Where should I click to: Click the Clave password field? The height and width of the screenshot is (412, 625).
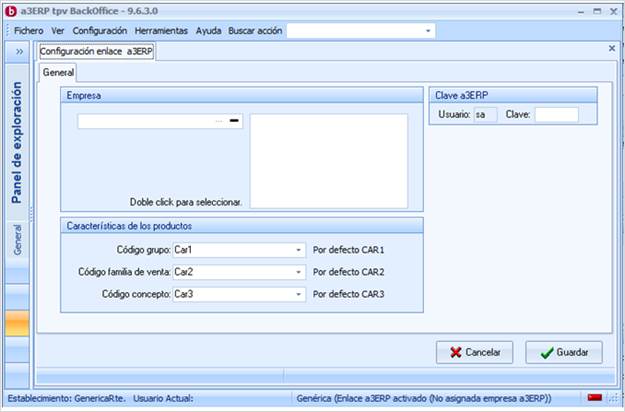tap(556, 114)
